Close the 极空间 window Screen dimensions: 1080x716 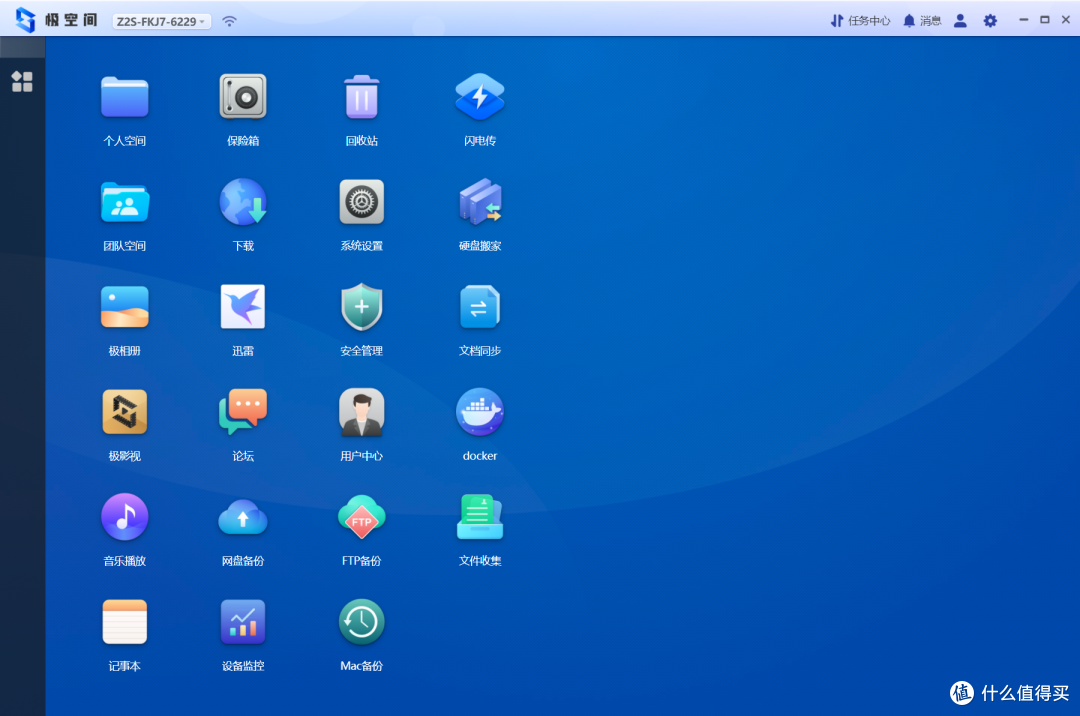[1066, 20]
